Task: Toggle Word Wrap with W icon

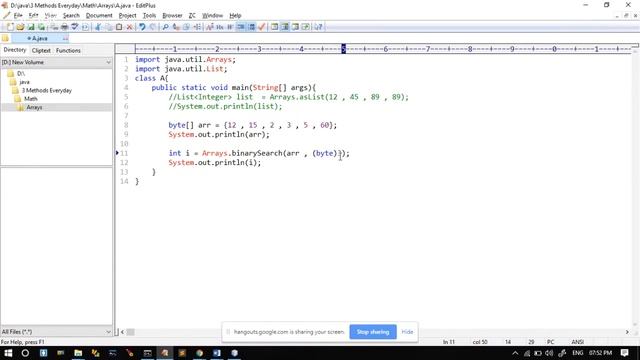Action: tap(231, 27)
